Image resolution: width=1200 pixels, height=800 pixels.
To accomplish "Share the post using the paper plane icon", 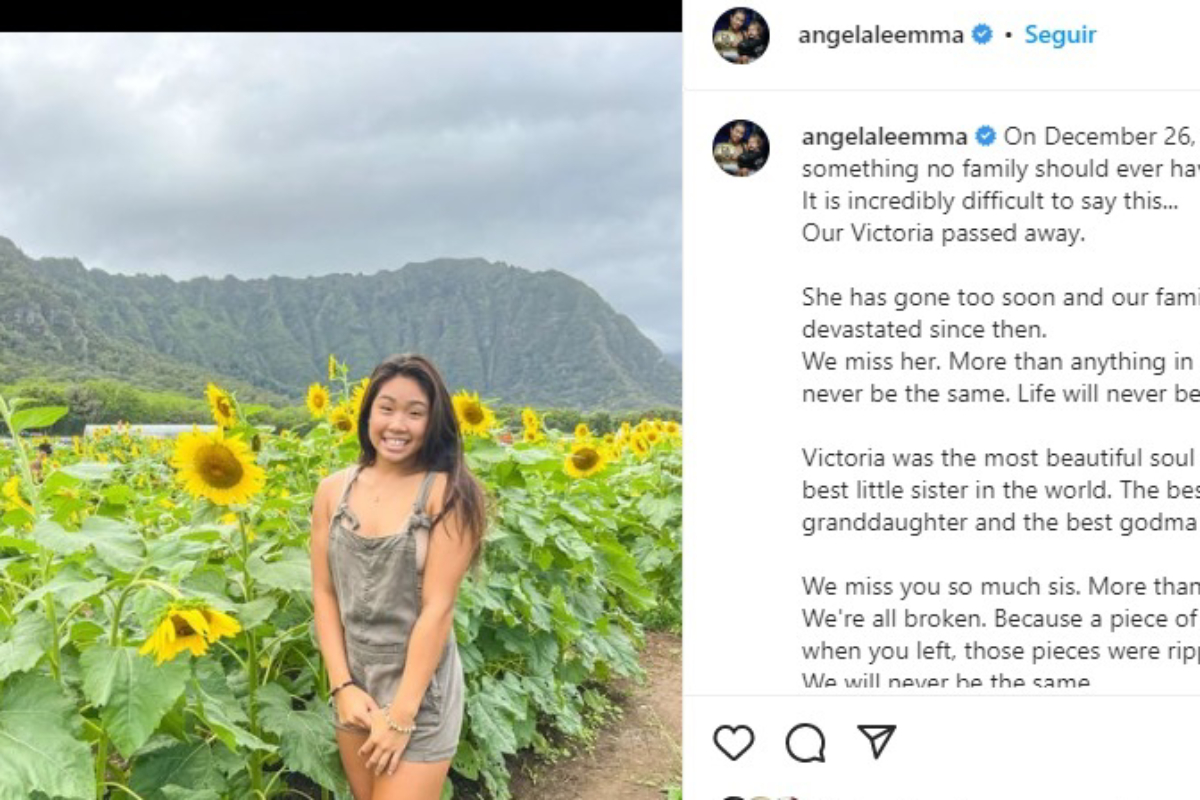I will pos(877,741).
